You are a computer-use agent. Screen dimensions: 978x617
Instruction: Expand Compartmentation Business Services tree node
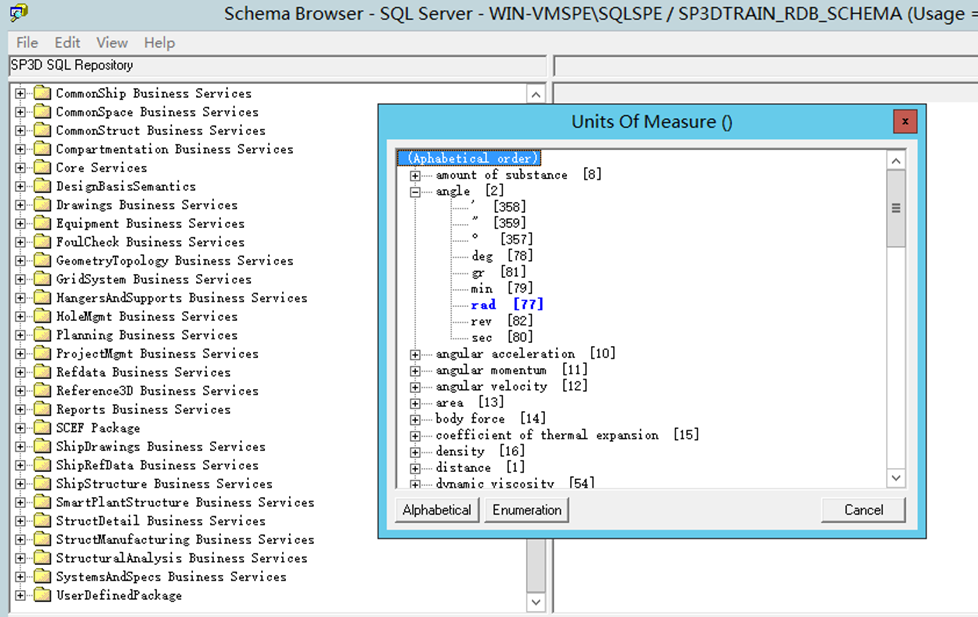pyautogui.click(x=21, y=149)
